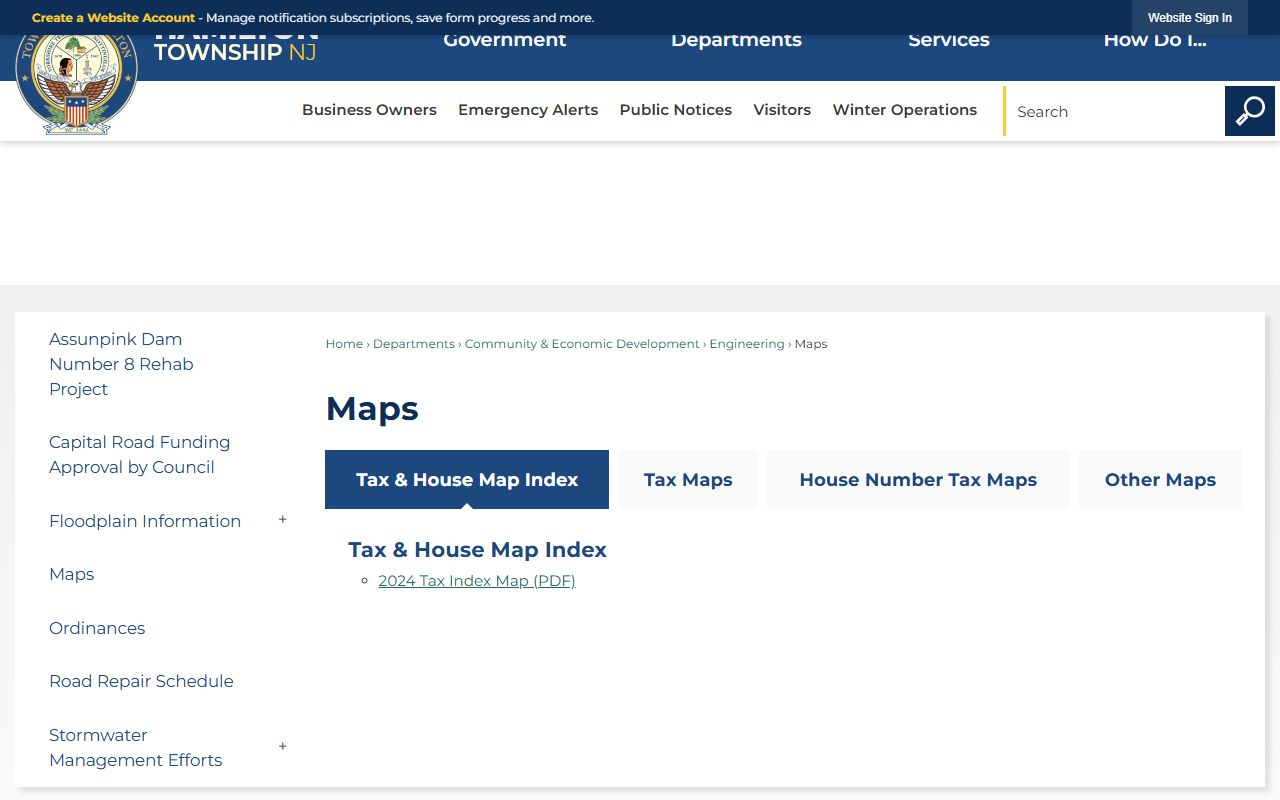Viewport: 1280px width, 800px height.
Task: Switch to the Tax Maps tab
Action: 688,480
